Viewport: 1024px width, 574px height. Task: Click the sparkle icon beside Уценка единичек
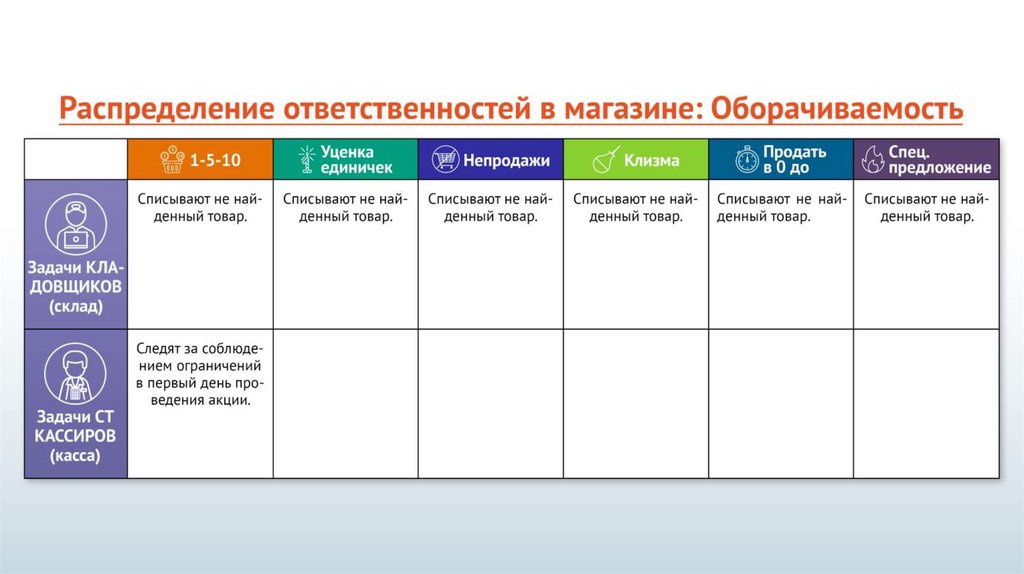click(307, 159)
